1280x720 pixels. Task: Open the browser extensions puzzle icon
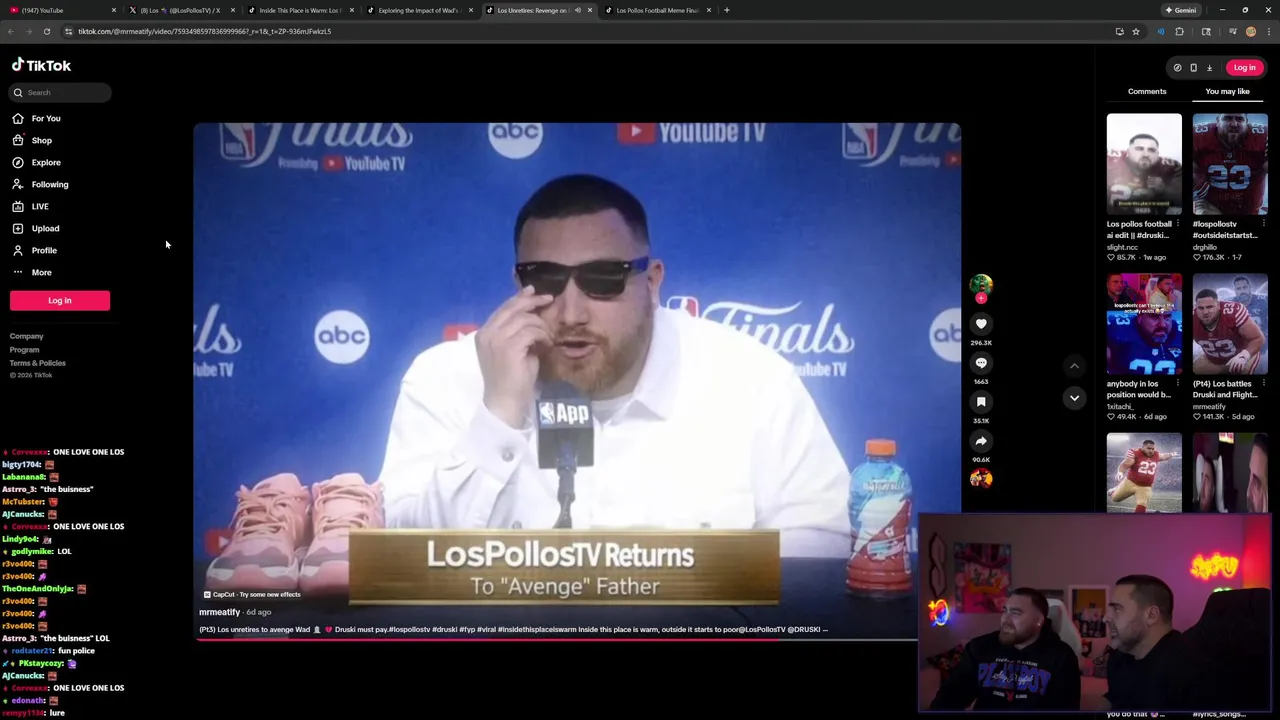[x=1179, y=31]
